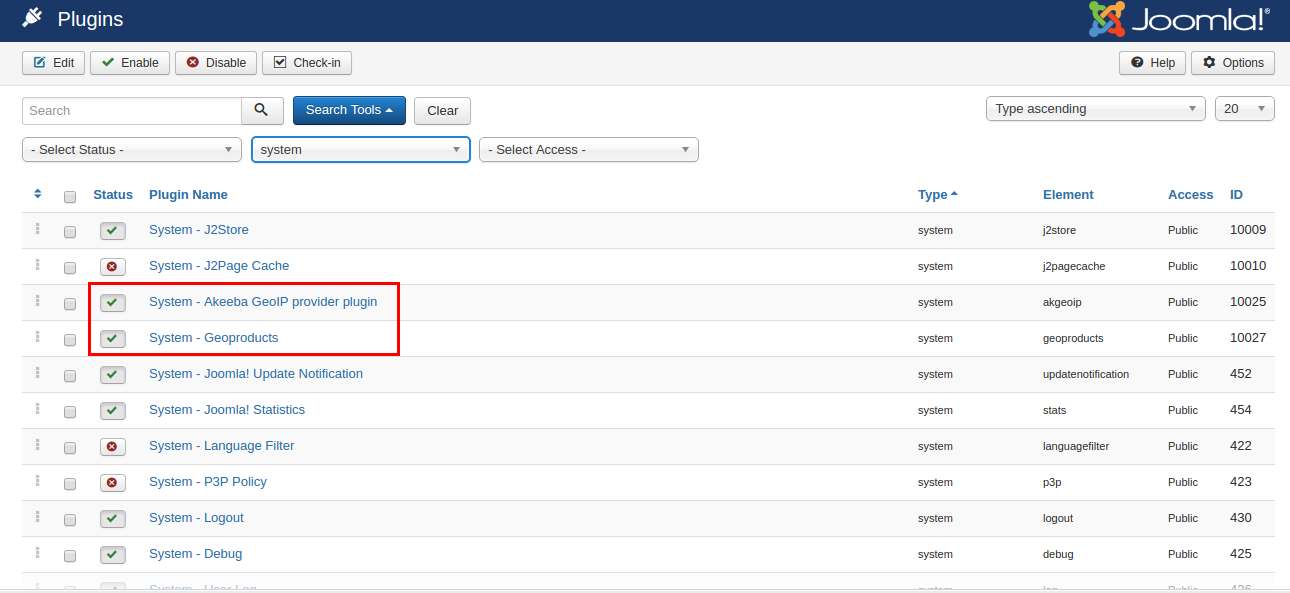Screen dimensions: 1290x593
Task: Sort by Type column header
Action: click(937, 195)
